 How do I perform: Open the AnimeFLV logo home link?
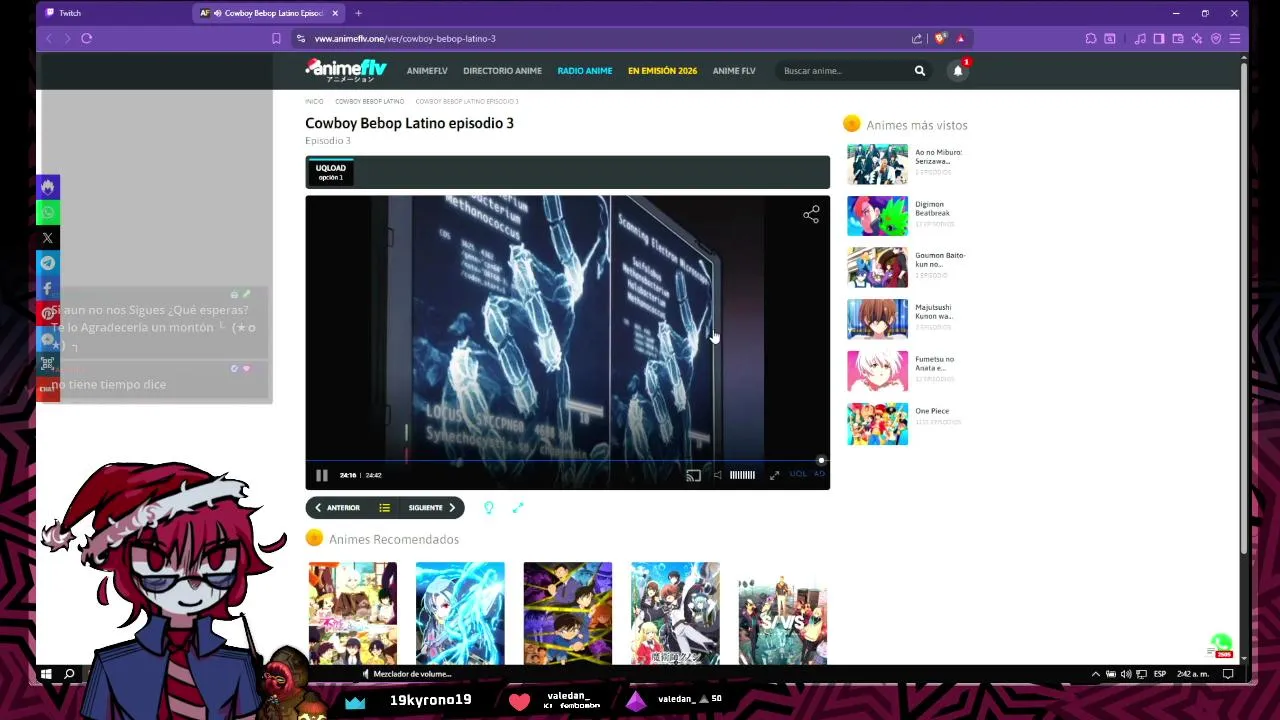pos(346,70)
